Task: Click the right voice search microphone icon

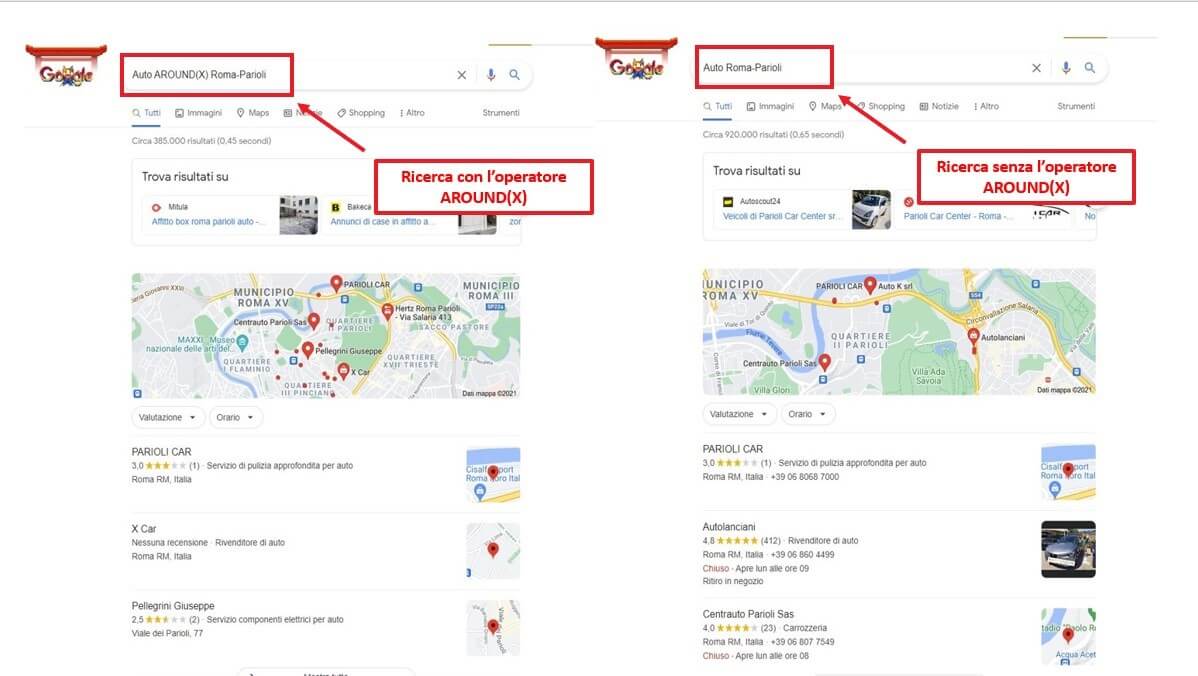Action: (x=1066, y=67)
